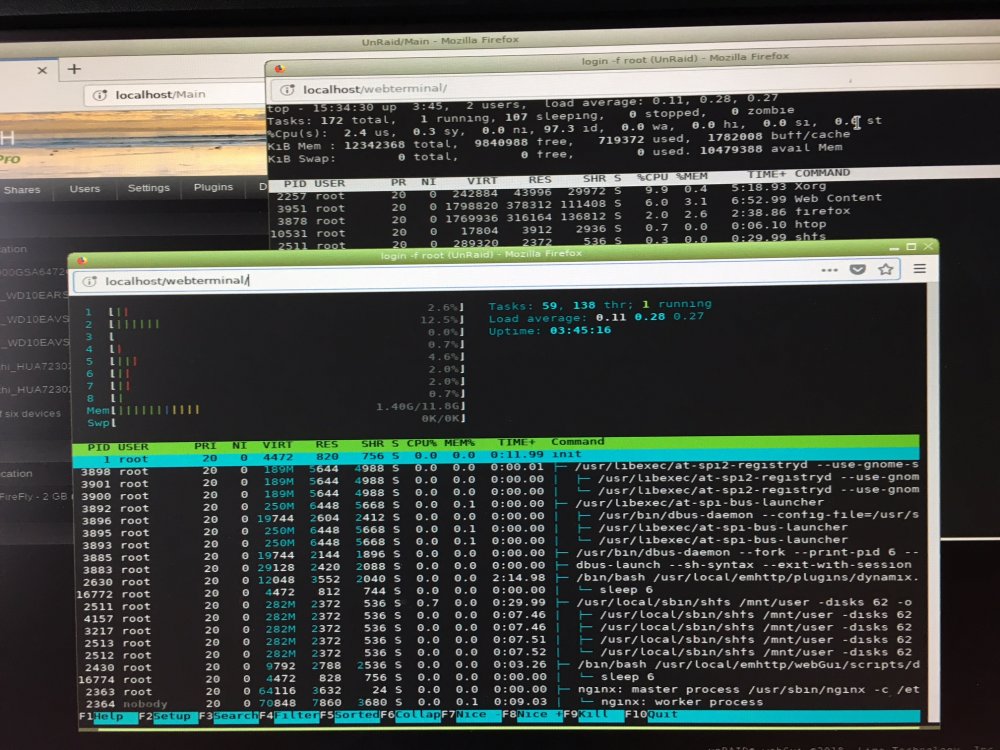Viewport: 1000px width, 750px height.
Task: Click htop F4 Filter button
Action: click(x=289, y=716)
